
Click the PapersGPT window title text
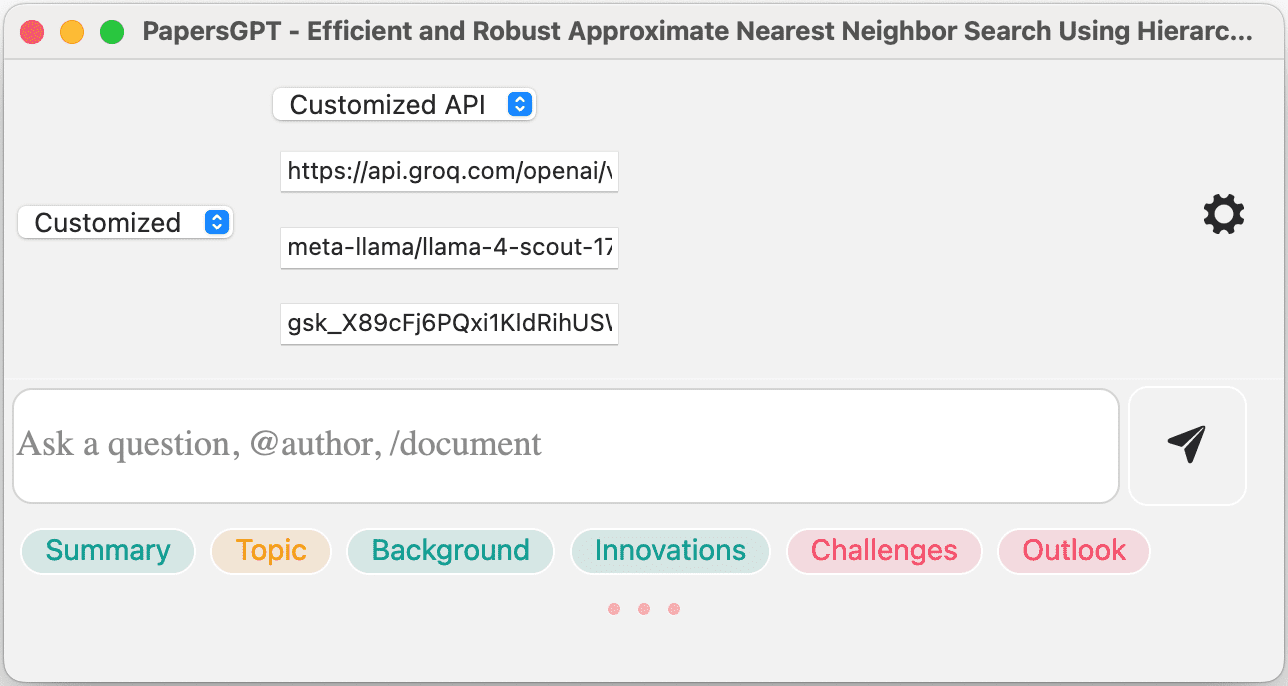(x=697, y=32)
